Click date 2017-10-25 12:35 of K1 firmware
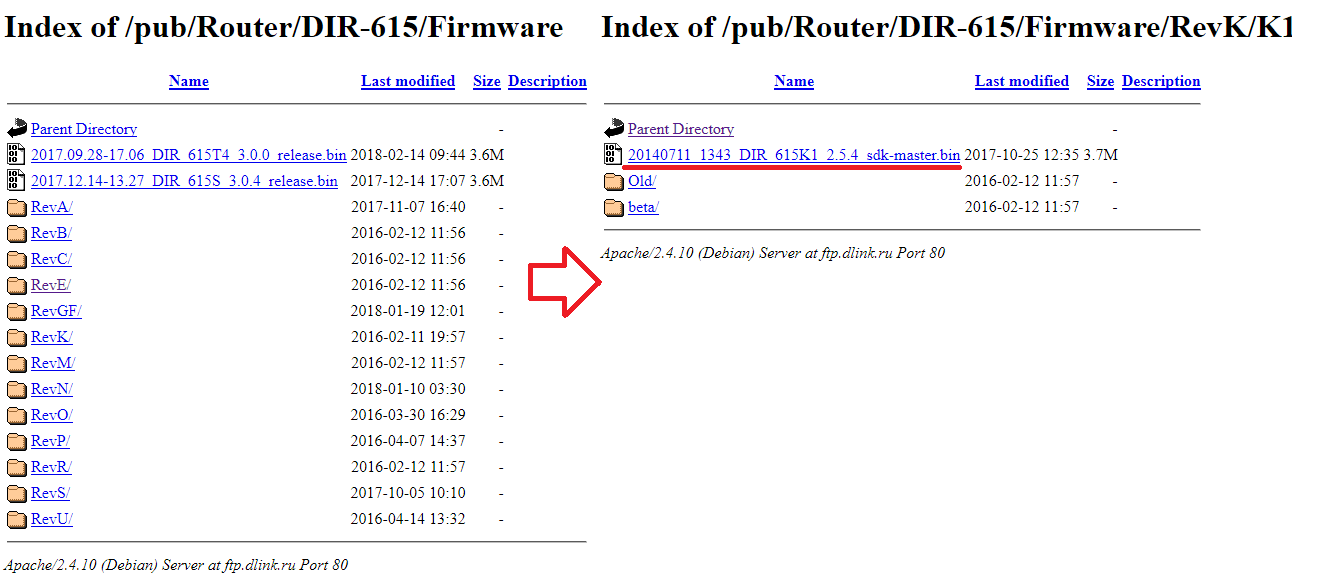 coord(1022,155)
